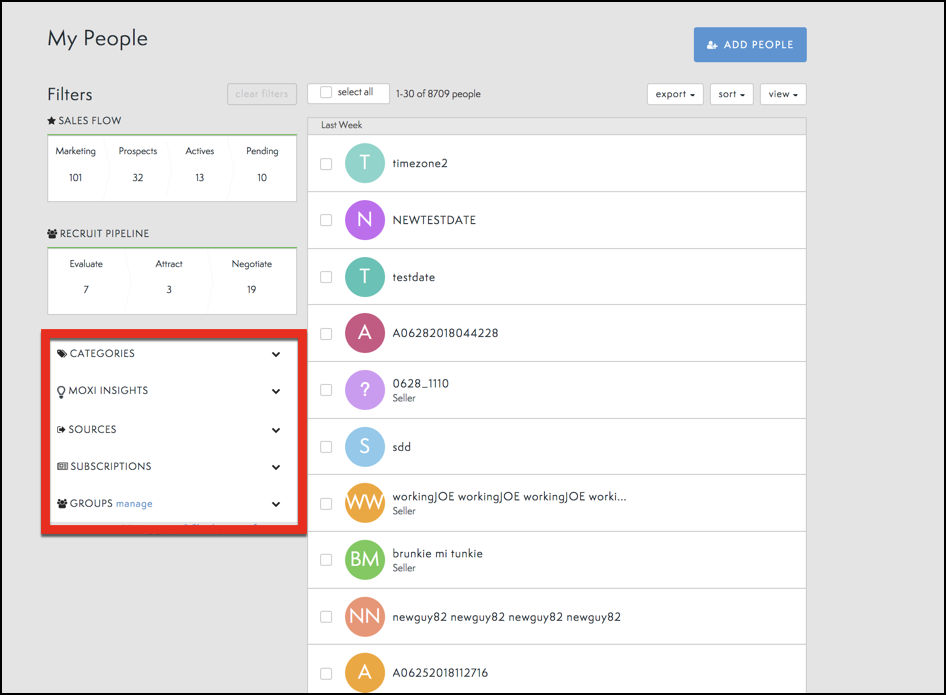Open the manage link beside Groups

[x=134, y=504]
